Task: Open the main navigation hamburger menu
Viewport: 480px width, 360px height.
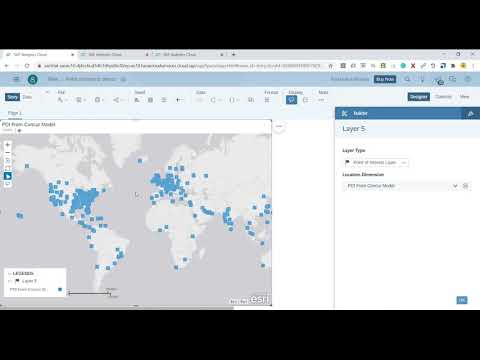Action: (16, 79)
